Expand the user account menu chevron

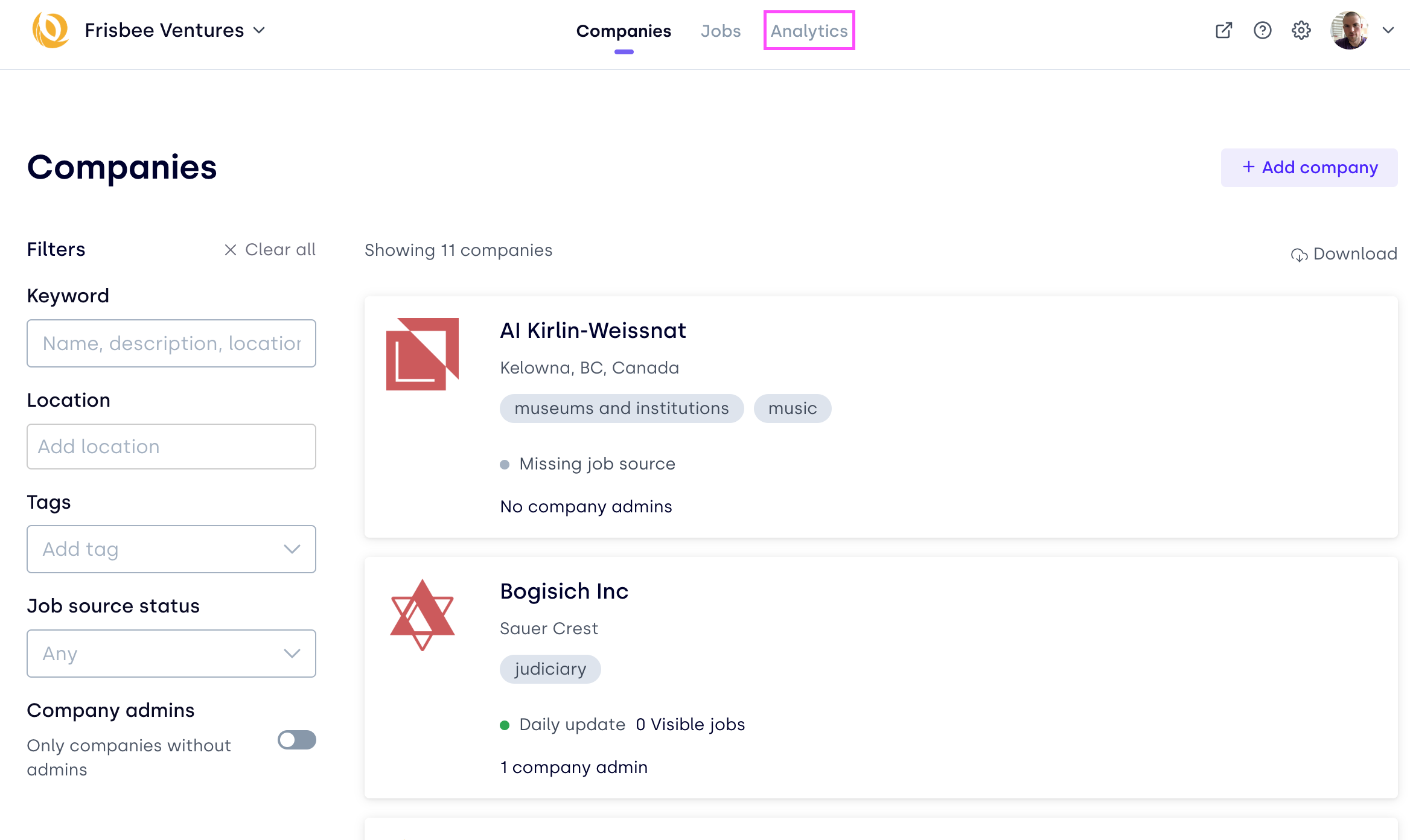tap(1388, 30)
